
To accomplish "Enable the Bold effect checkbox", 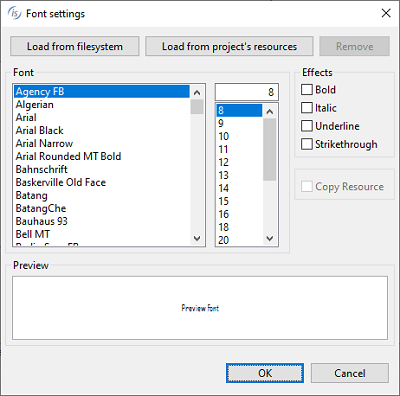I will pos(307,90).
